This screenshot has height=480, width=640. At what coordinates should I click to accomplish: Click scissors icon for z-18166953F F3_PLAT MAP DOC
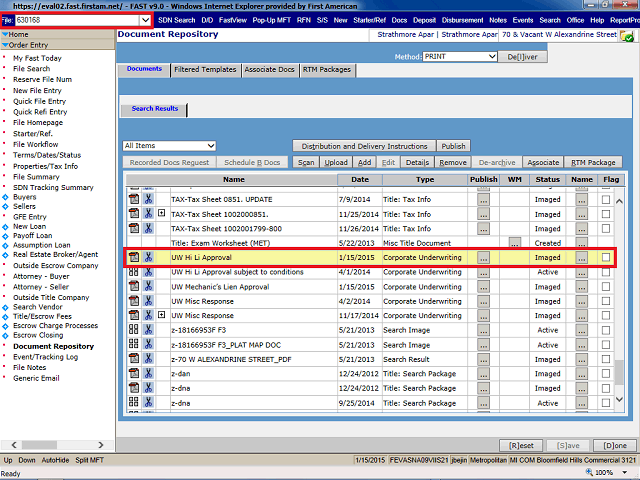pyautogui.click(x=148, y=344)
